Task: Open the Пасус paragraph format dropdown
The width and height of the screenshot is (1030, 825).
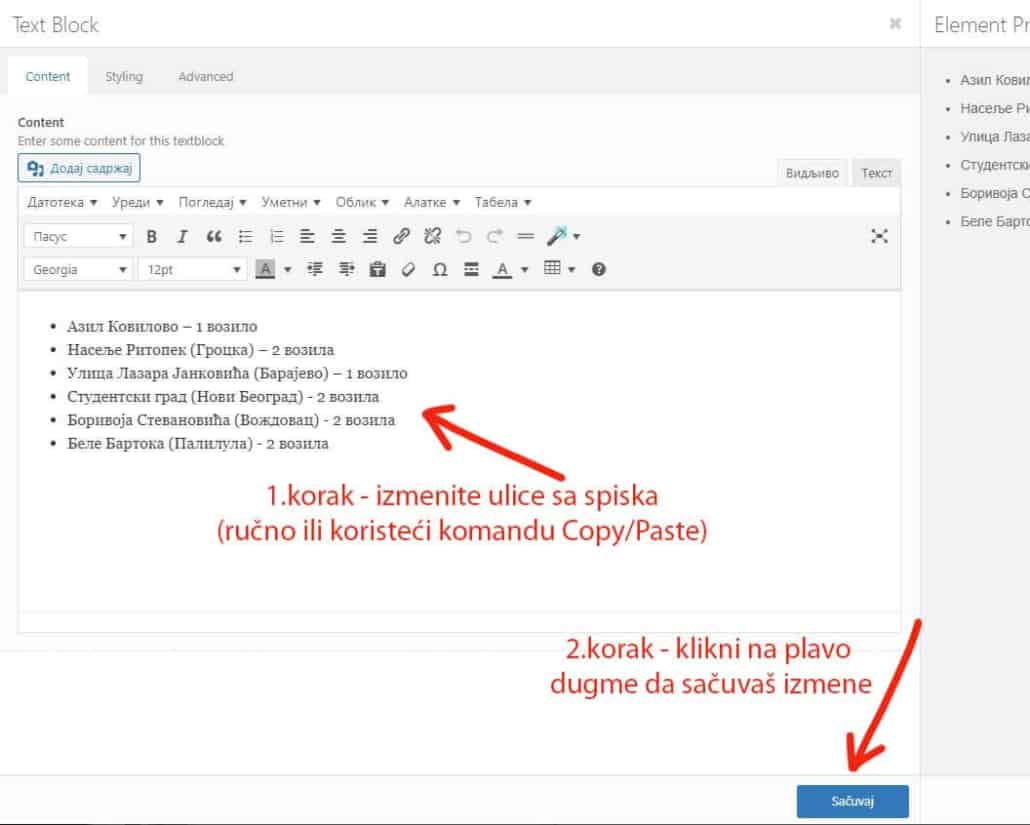Action: (78, 237)
